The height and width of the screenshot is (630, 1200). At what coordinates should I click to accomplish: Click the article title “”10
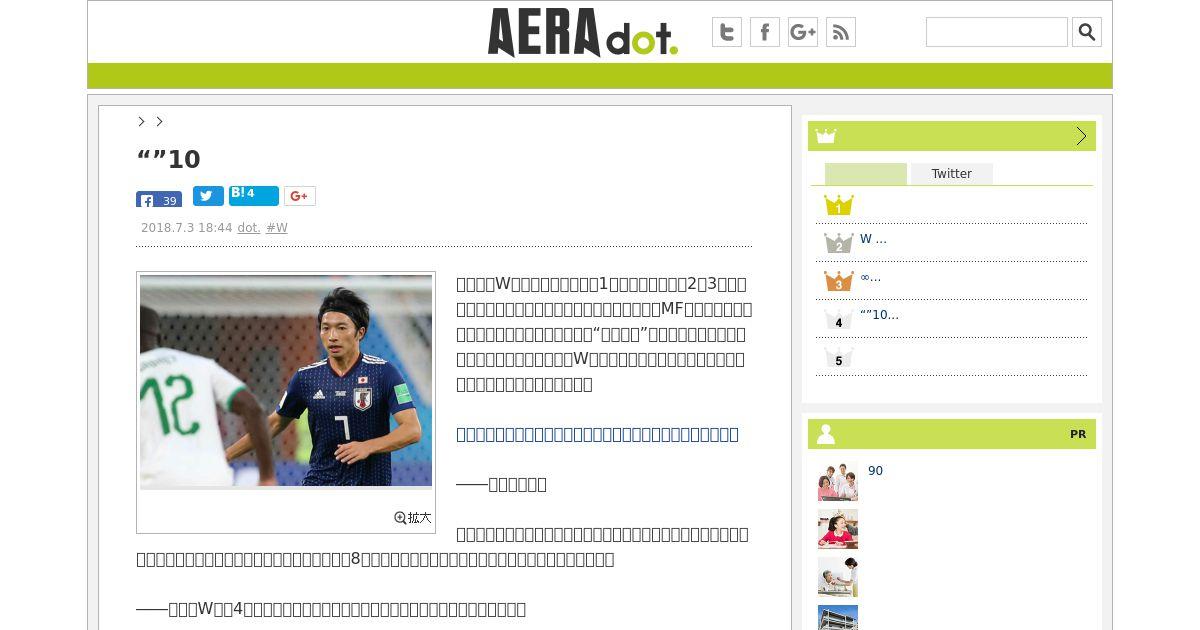tap(168, 159)
